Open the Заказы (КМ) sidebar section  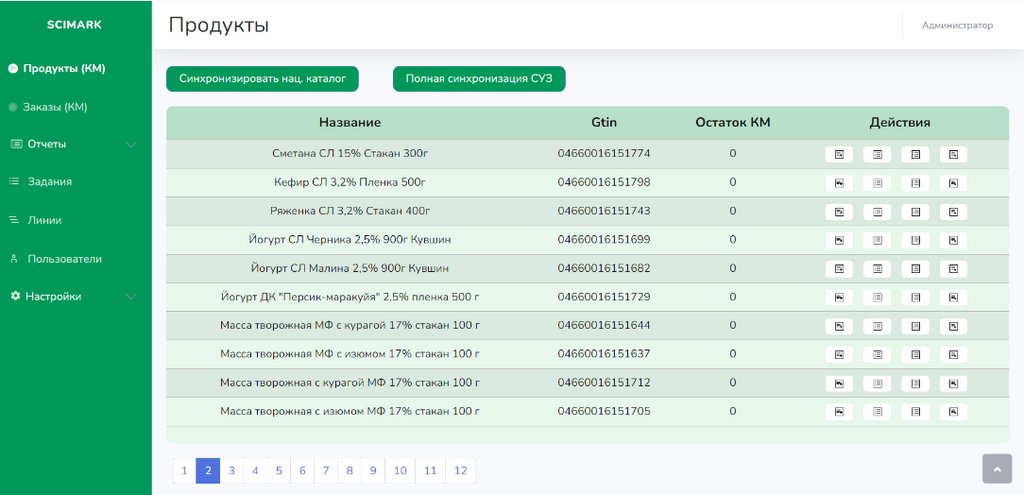coord(48,107)
